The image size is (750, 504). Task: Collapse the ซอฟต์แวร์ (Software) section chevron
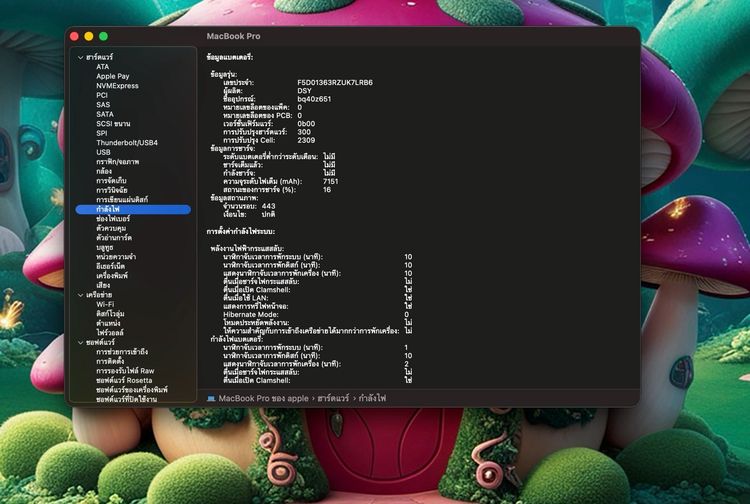coord(80,342)
